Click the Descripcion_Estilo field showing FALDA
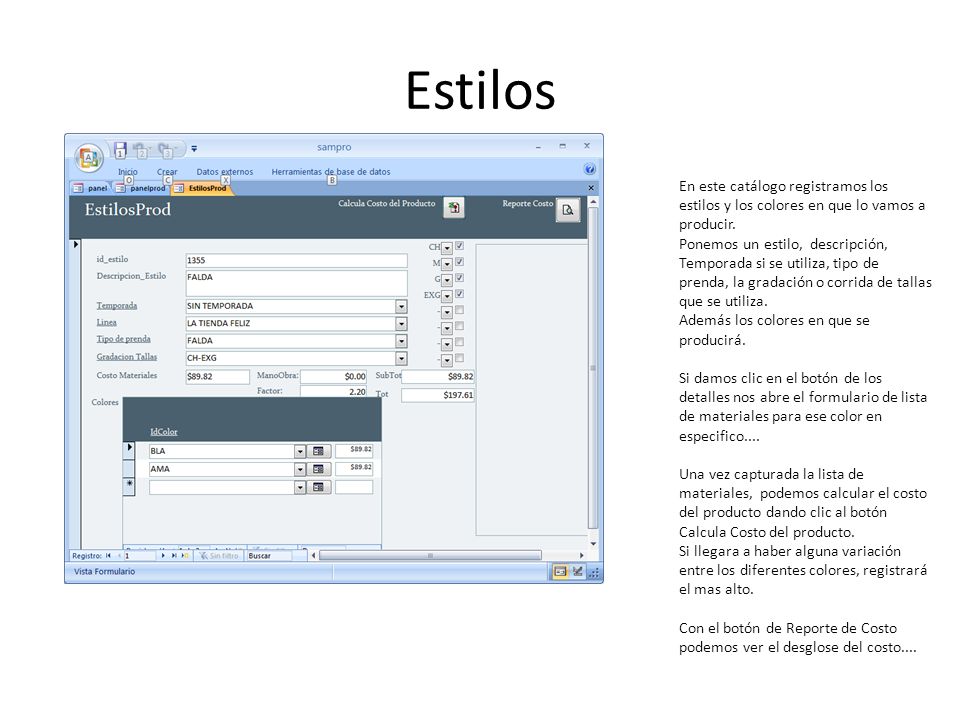This screenshot has width=960, height=720. click(296, 283)
